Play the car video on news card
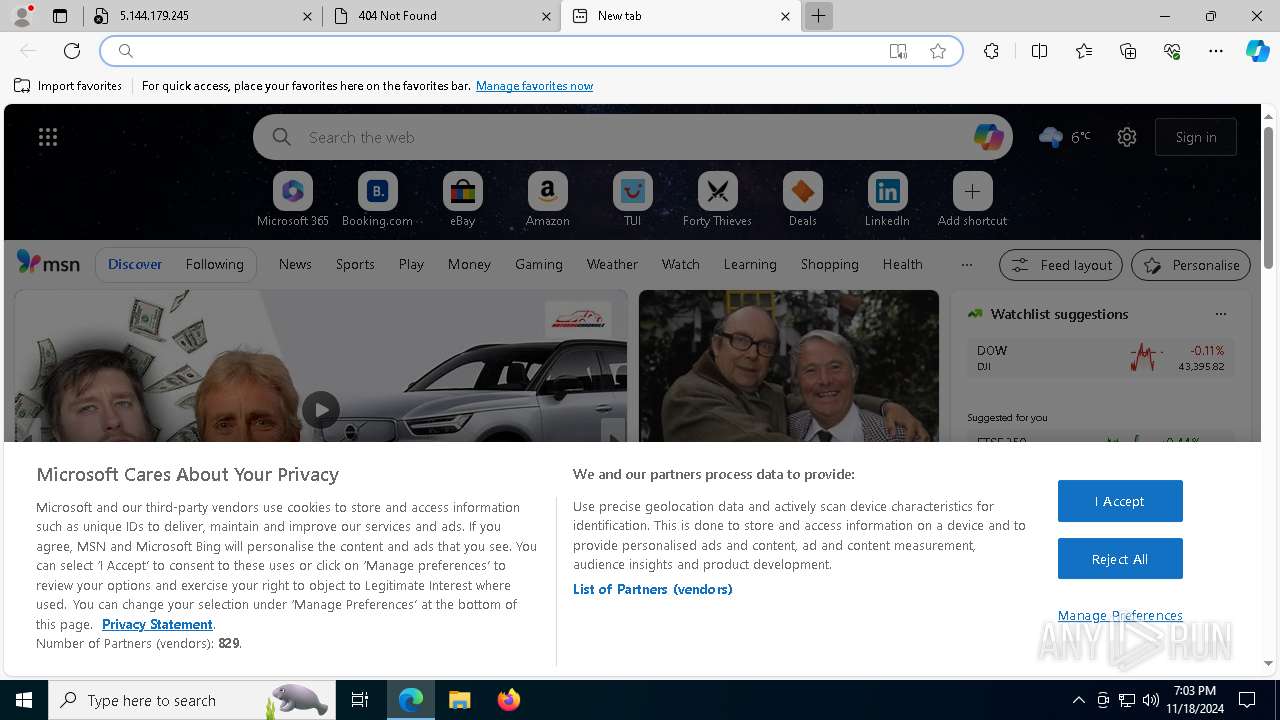 tap(321, 410)
